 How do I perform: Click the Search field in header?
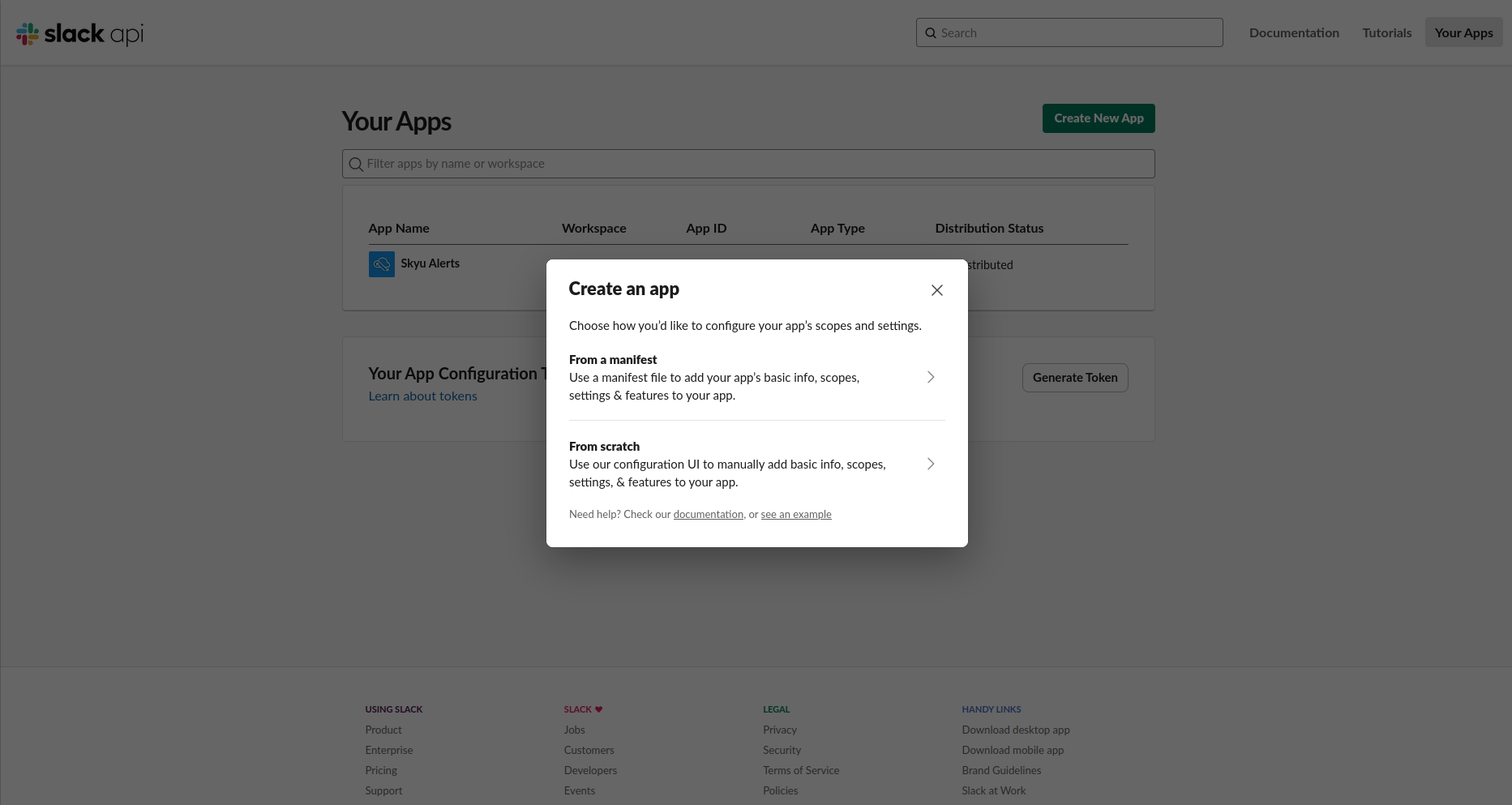(x=1069, y=32)
